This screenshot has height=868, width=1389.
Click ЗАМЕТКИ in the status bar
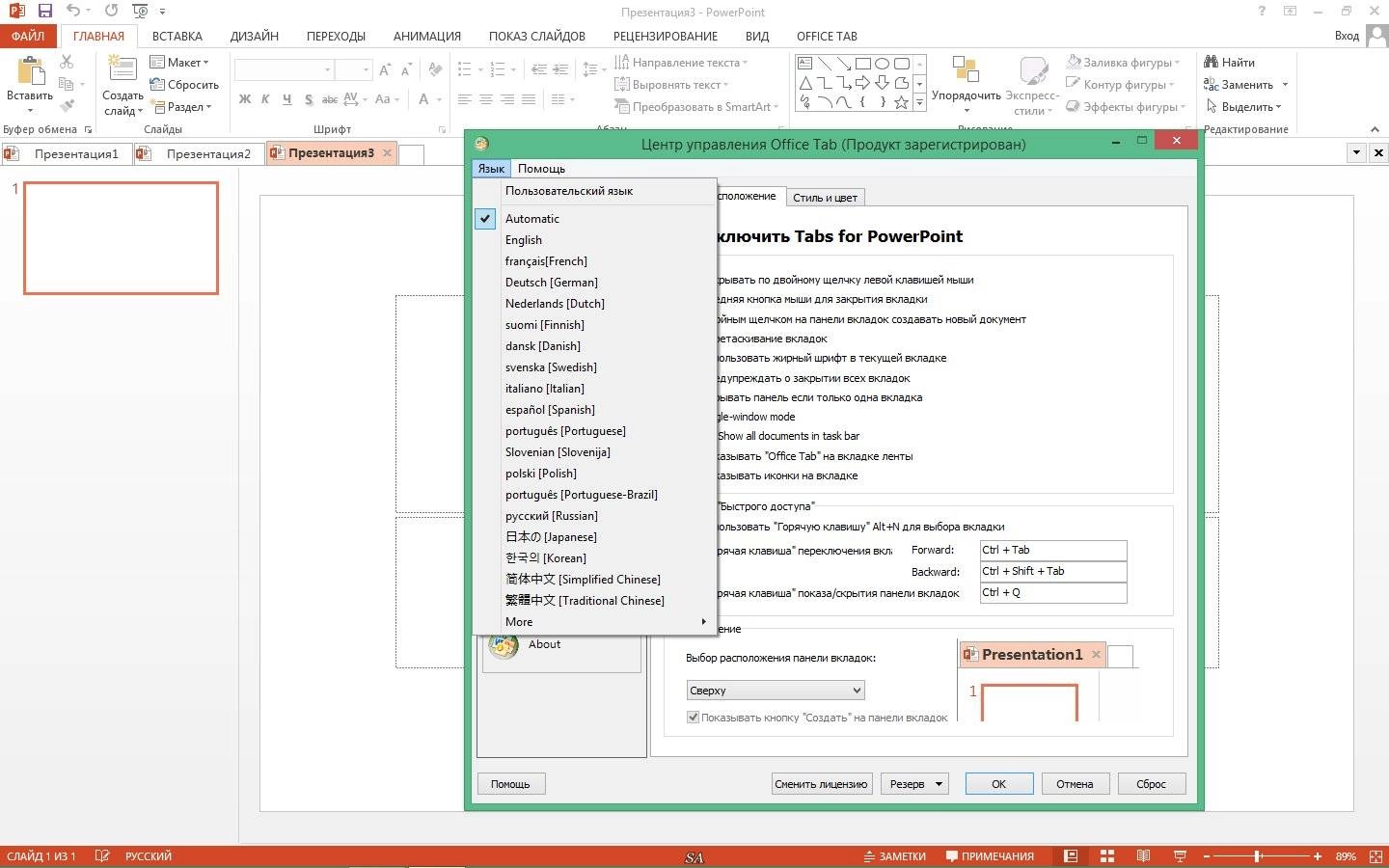894,855
